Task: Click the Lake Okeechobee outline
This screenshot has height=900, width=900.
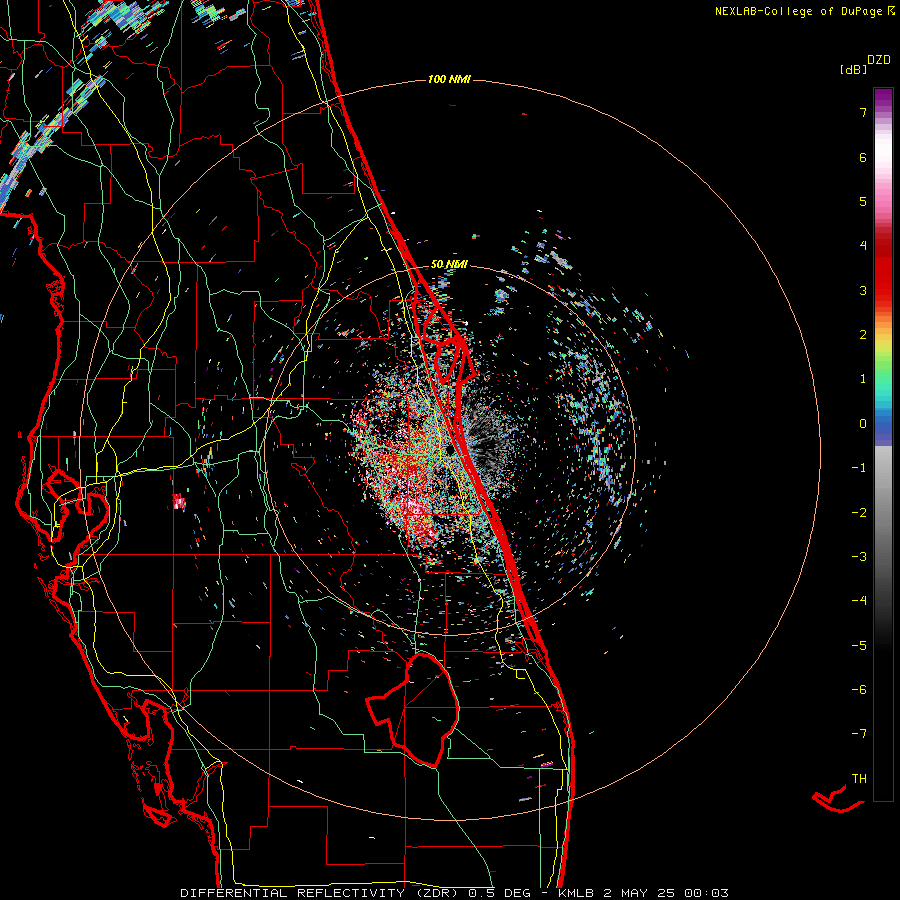Action: [x=412, y=709]
